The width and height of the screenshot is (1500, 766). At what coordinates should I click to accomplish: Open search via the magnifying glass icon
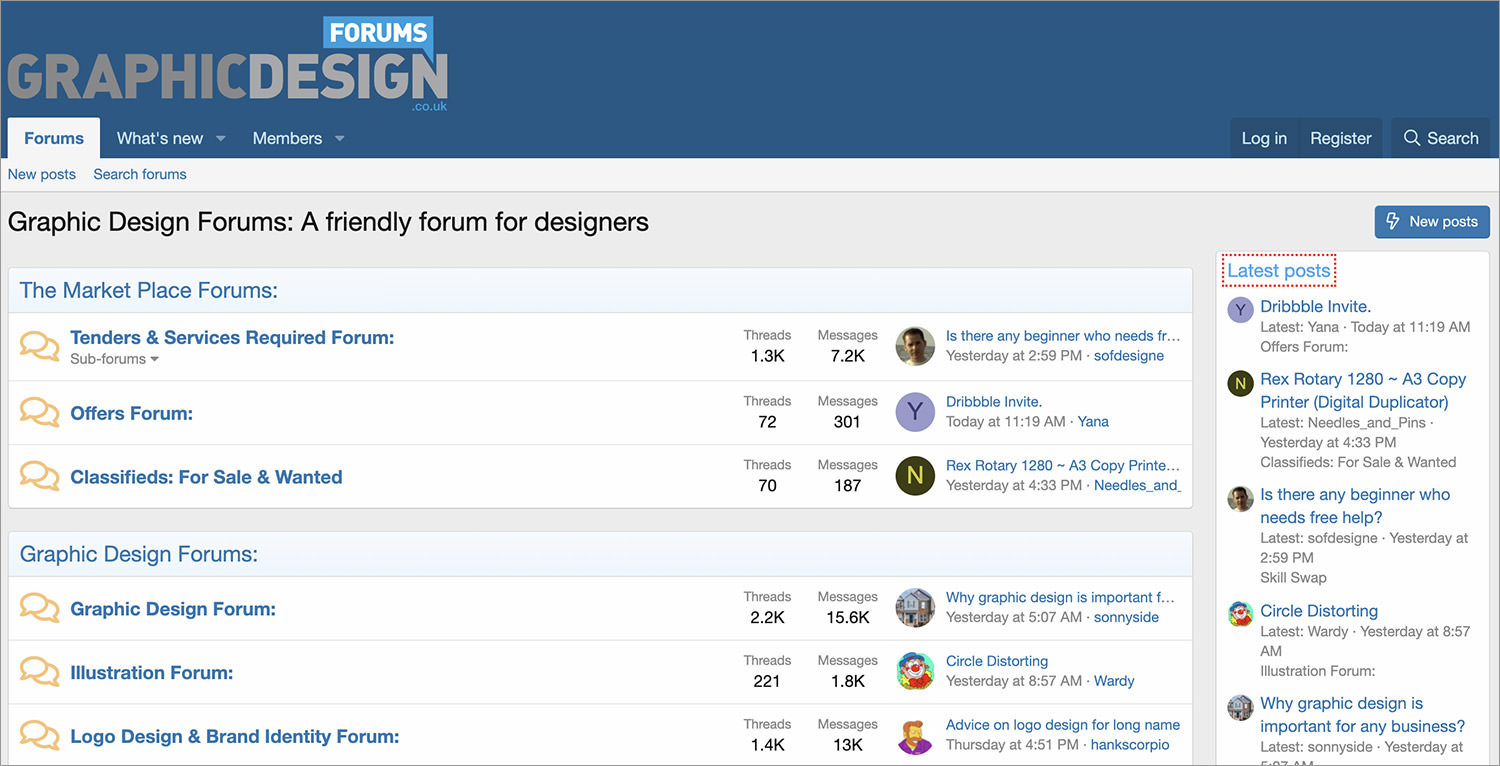coord(1411,137)
